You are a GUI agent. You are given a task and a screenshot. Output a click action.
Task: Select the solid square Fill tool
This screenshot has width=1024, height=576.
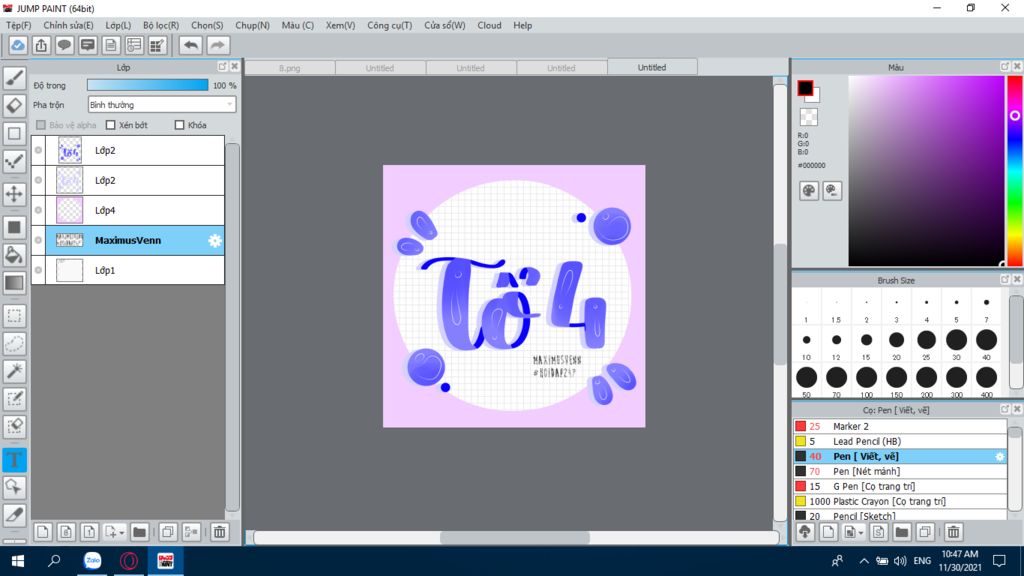tap(14, 227)
